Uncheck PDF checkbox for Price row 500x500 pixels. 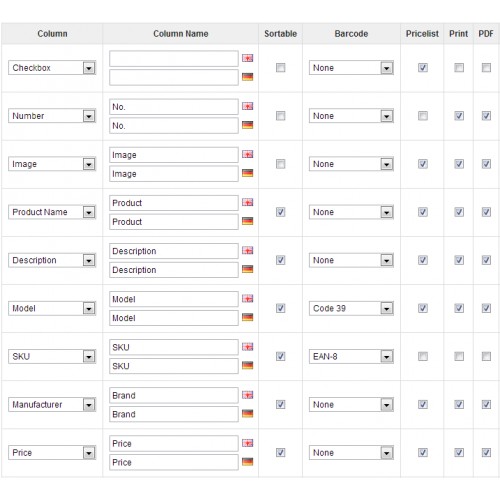486,452
